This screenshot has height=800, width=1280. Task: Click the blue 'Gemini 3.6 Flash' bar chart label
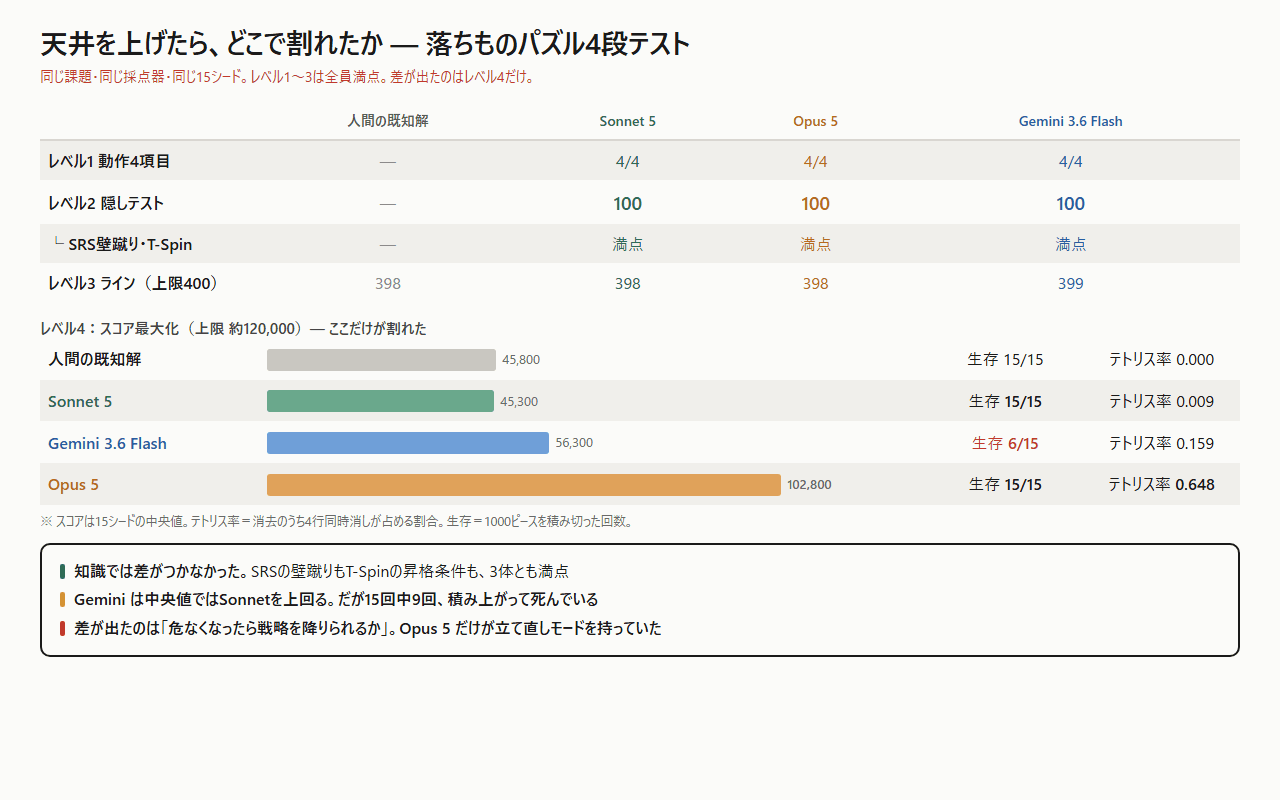tap(107, 444)
